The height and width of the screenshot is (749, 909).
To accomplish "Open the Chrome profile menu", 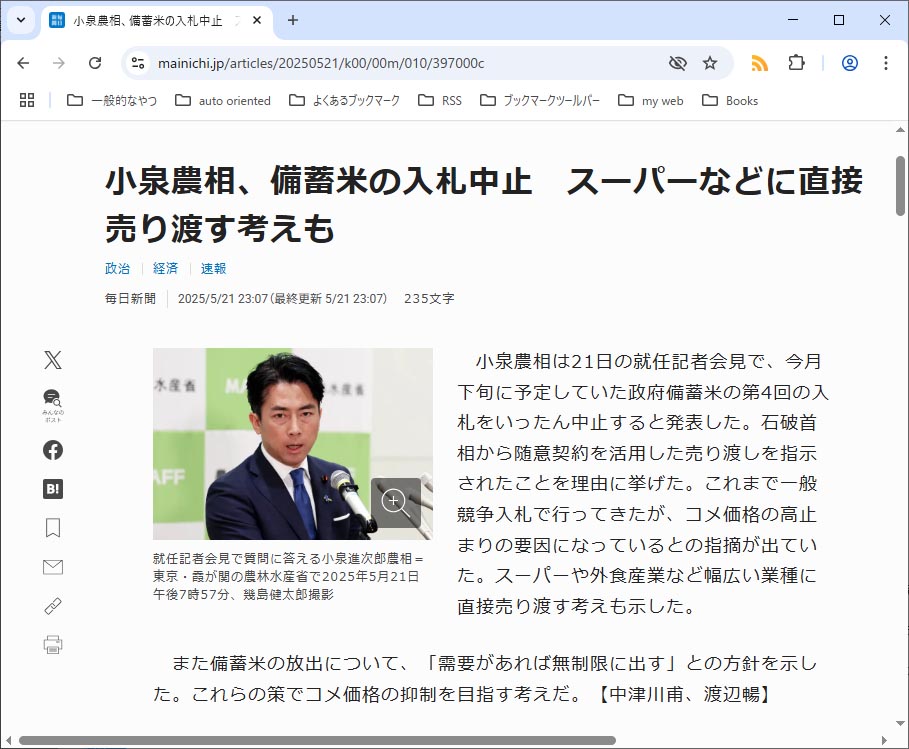I will pyautogui.click(x=850, y=63).
